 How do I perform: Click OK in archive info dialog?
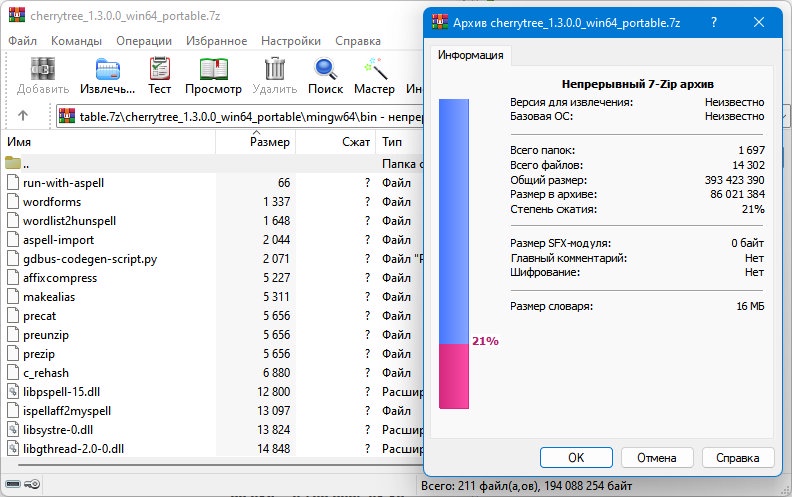tap(576, 458)
